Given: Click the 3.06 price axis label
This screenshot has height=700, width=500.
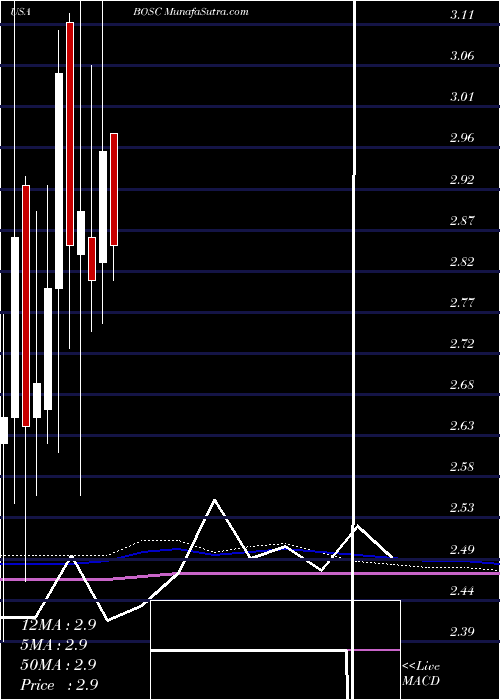Looking at the screenshot, I should pyautogui.click(x=461, y=56).
